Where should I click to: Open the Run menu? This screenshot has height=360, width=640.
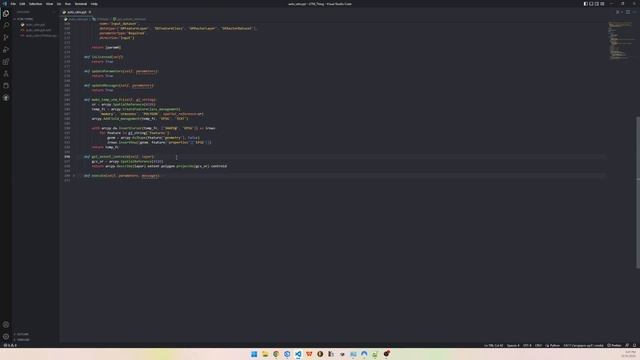pos(68,4)
